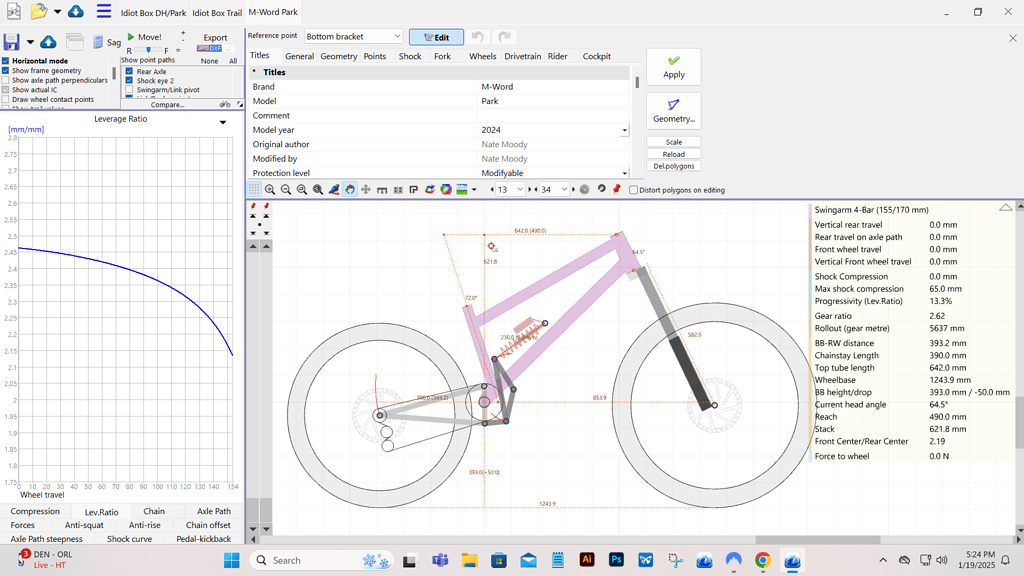Image resolution: width=1024 pixels, height=576 pixels.
Task: Switch to the Shock tab
Action: click(x=409, y=56)
